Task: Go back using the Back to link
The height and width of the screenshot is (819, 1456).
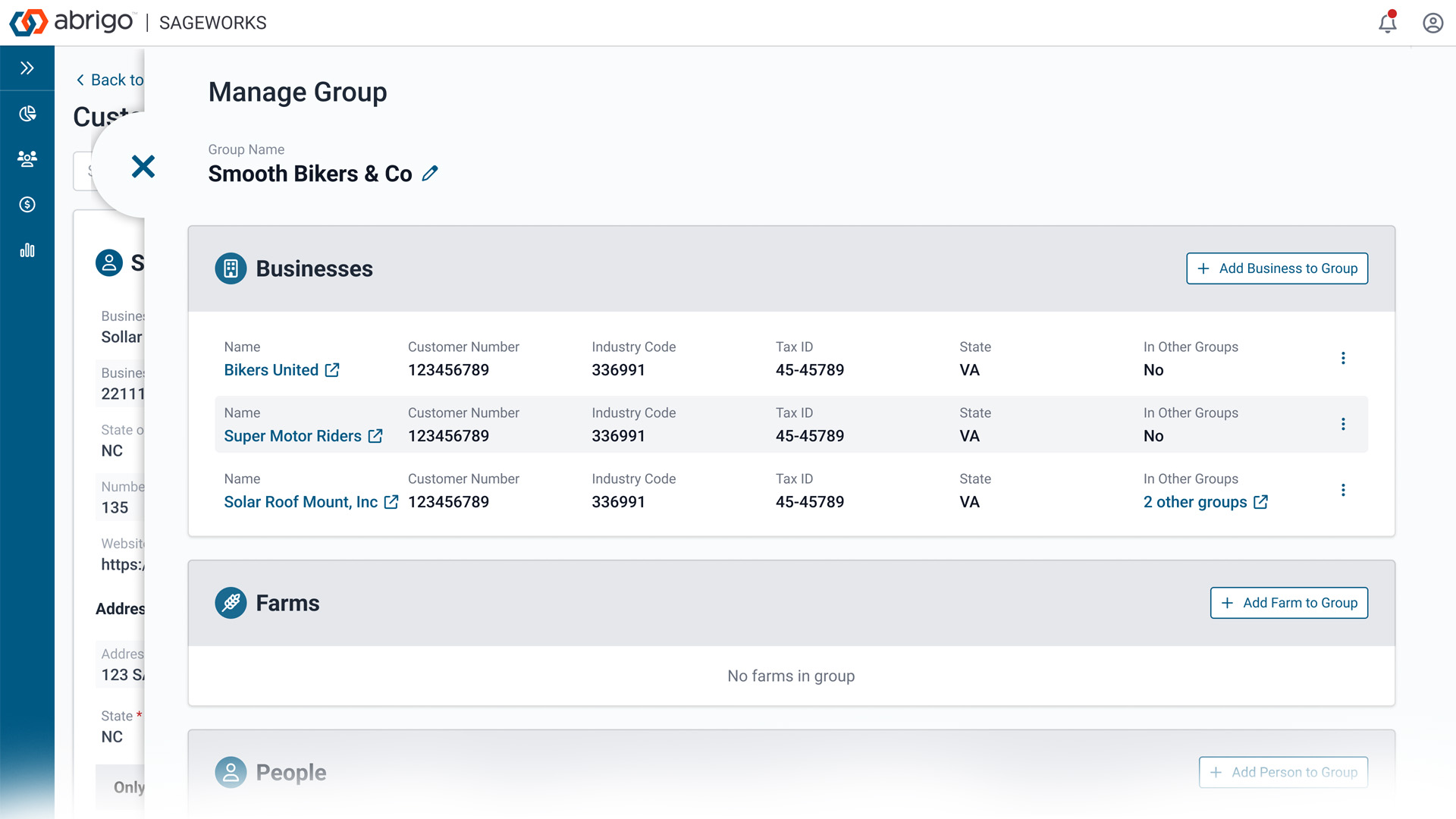Action: coord(110,80)
